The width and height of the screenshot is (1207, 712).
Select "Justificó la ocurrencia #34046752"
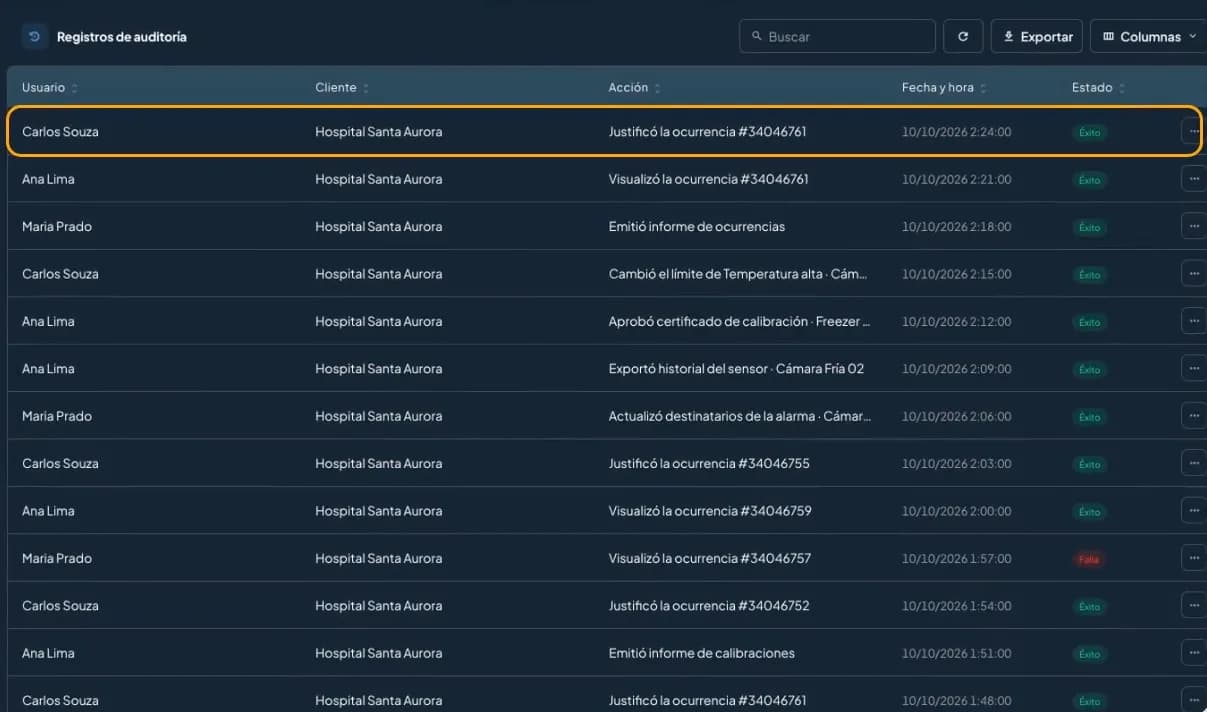(709, 606)
